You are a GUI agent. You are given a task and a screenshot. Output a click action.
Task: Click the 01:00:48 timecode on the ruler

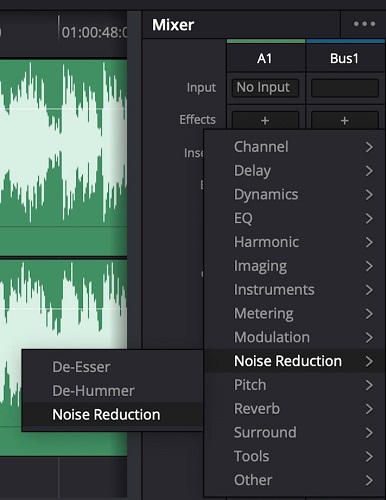tap(95, 32)
